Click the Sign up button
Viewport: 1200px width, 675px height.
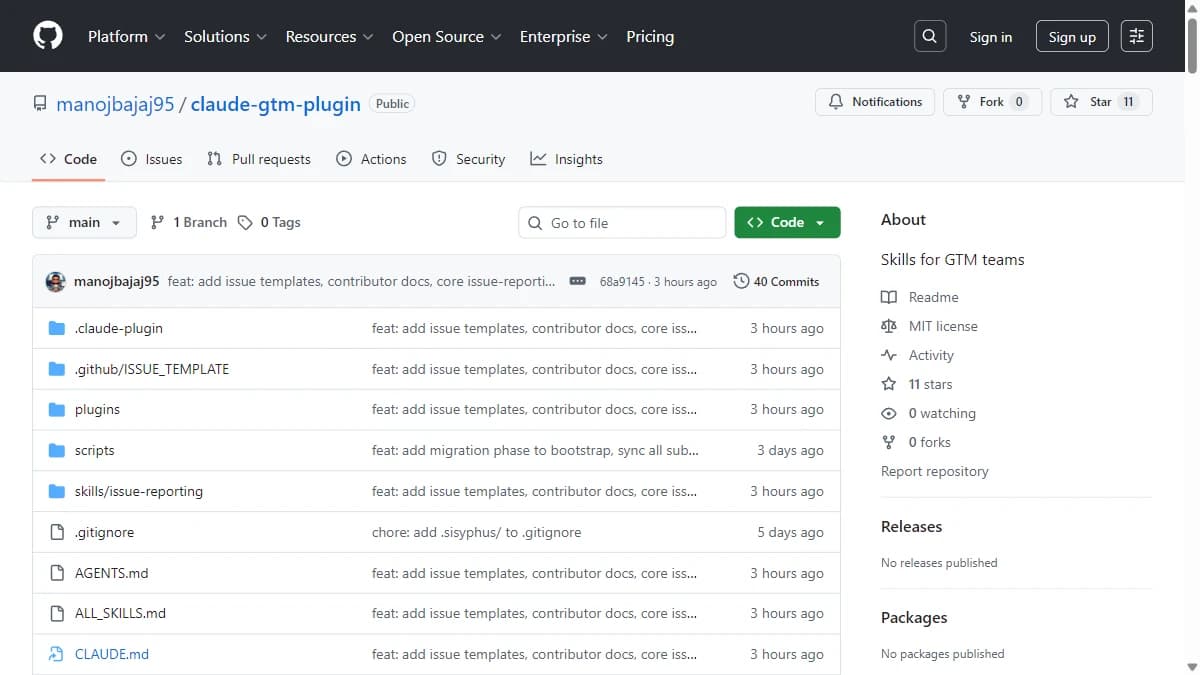coord(1072,36)
